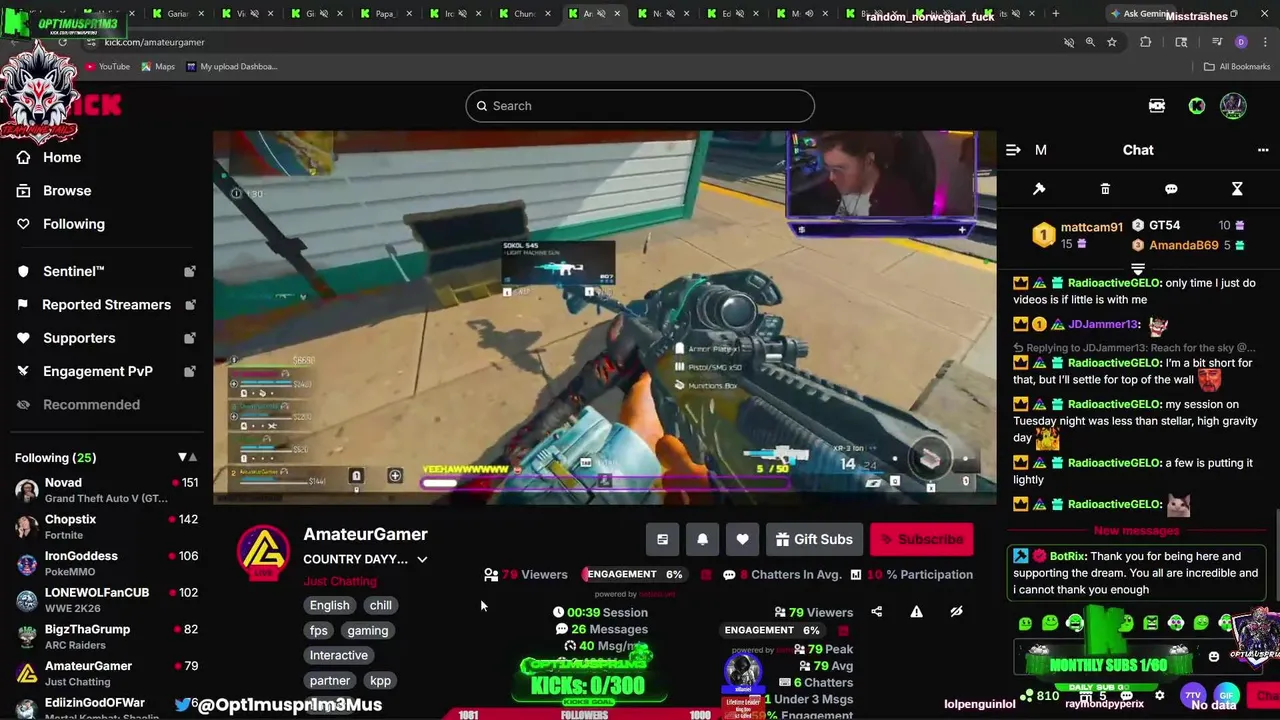Screen dimensions: 1280x720
Task: Open Chopstix's Fortnite channel
Action: pos(105,526)
